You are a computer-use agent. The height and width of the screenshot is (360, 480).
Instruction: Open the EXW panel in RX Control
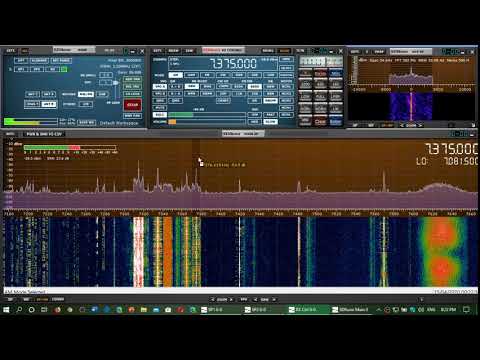pos(189,51)
